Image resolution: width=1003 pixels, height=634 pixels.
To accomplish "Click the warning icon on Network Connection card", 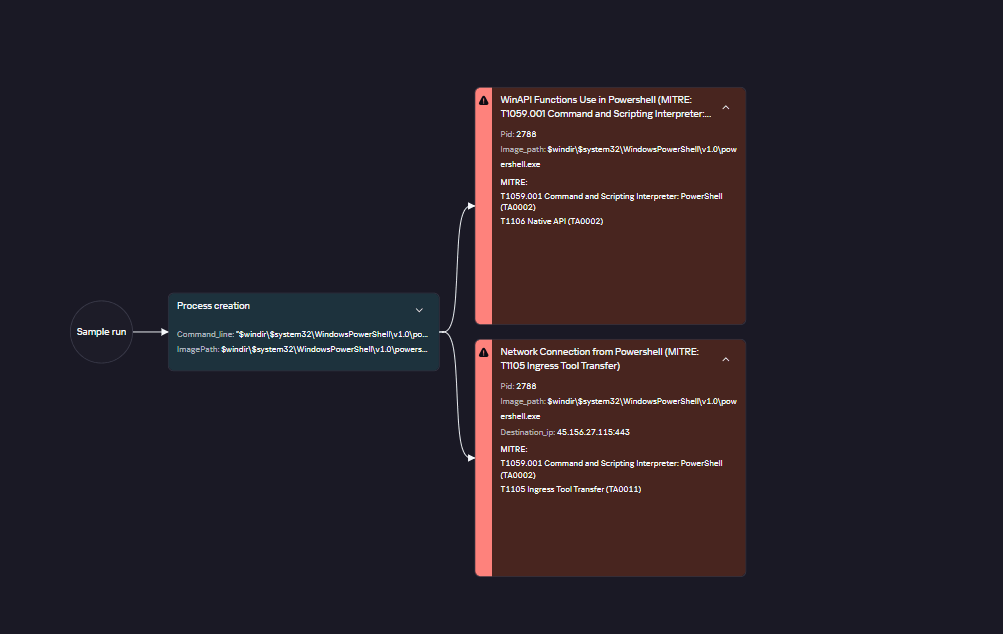I will (x=484, y=353).
